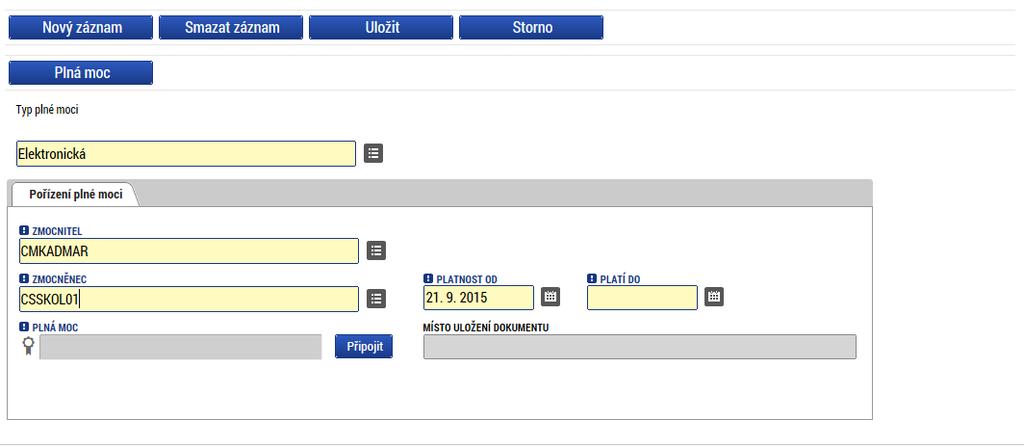Click Nový záznam button

point(81,27)
